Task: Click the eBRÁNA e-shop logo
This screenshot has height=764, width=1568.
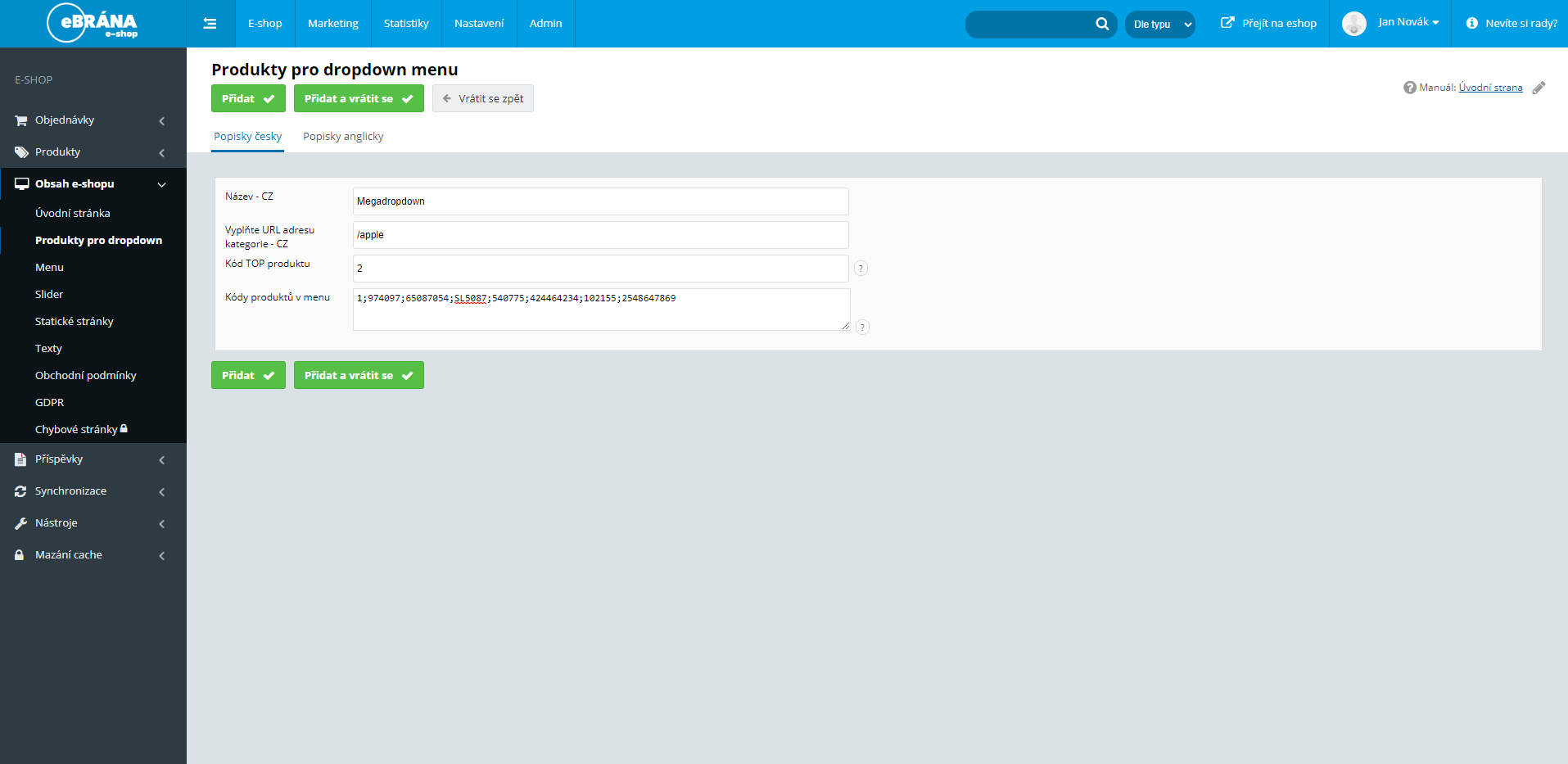Action: 93,23
